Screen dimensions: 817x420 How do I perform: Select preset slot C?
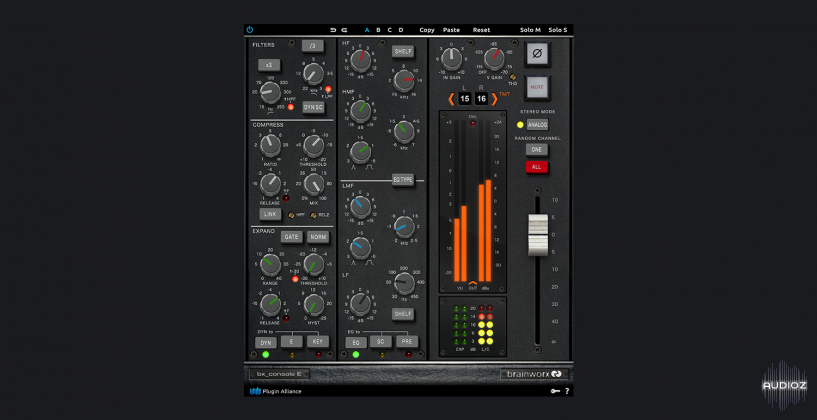click(389, 30)
